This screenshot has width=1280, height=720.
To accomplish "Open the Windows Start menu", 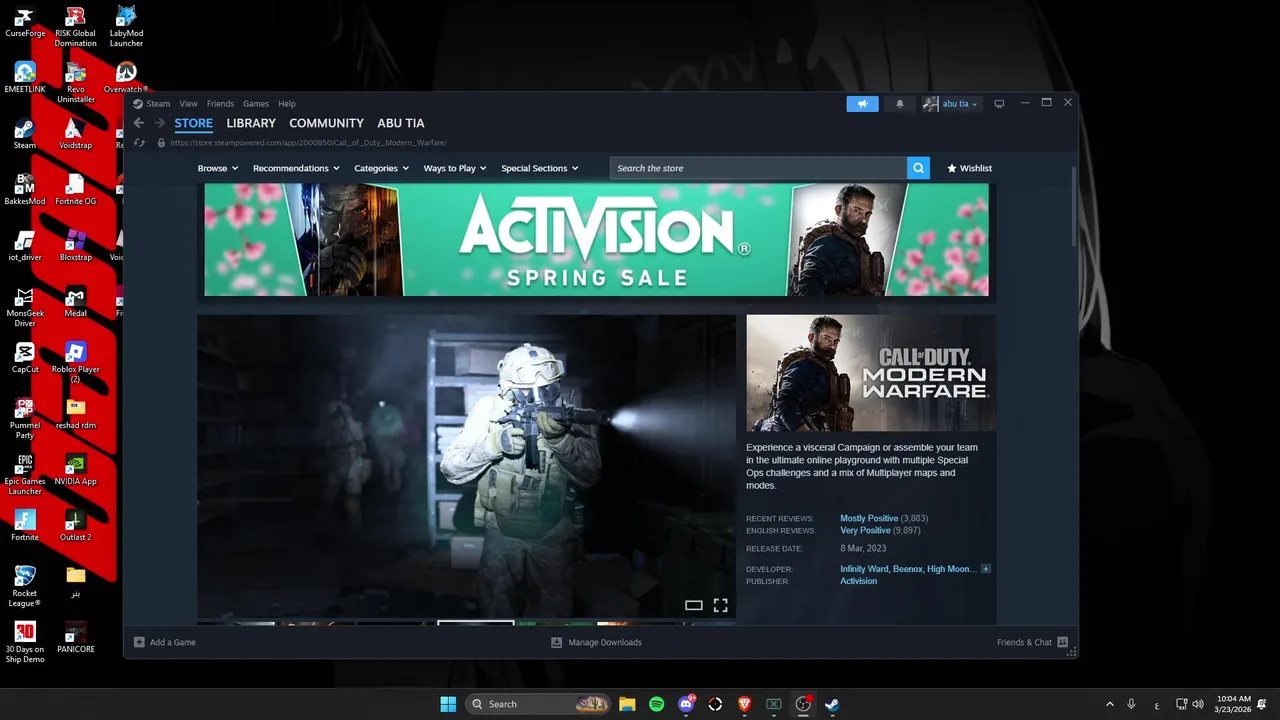I will click(448, 704).
